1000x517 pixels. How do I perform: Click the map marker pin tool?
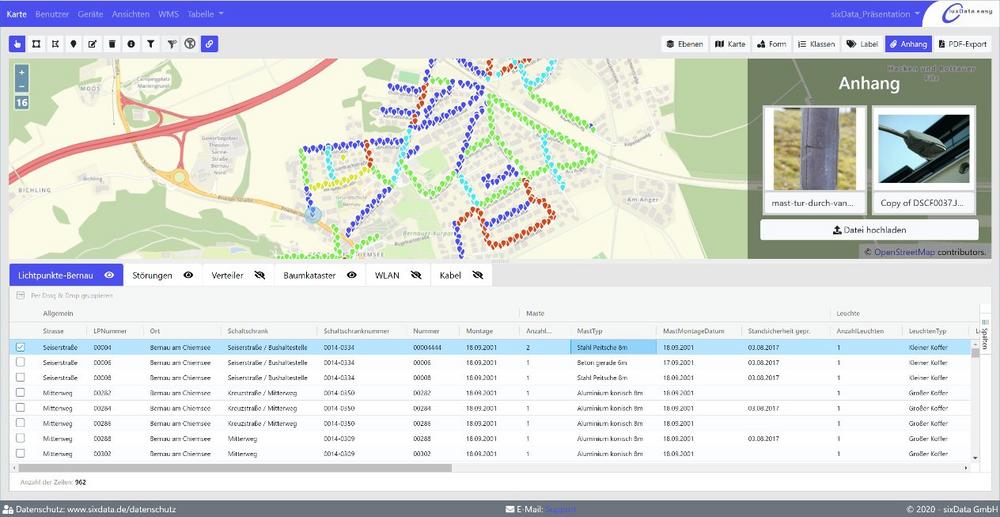(74, 44)
